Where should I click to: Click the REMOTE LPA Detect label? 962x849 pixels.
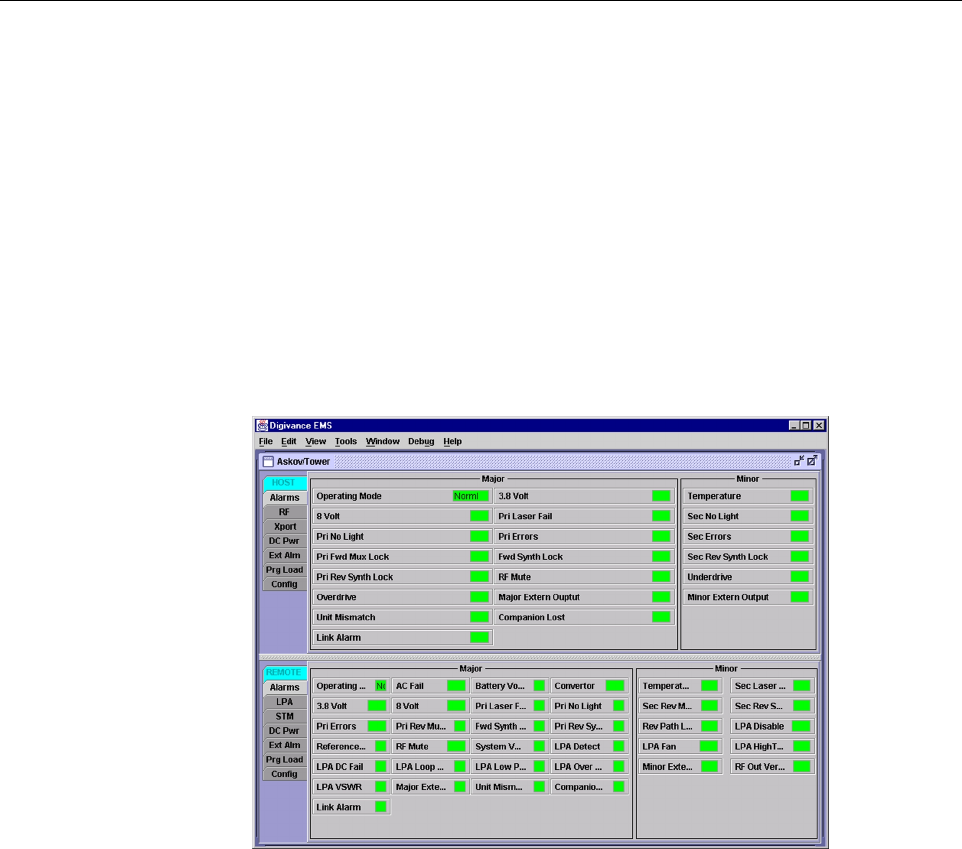tap(577, 747)
